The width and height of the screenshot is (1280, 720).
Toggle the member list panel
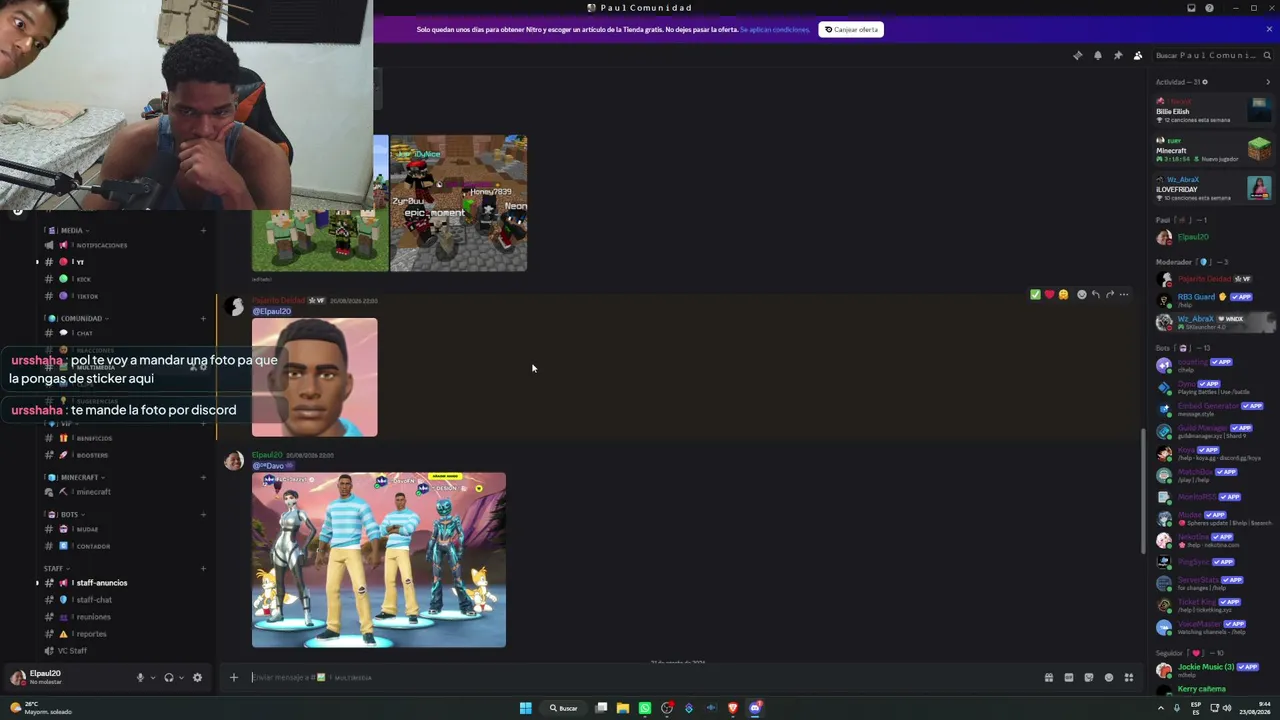click(1138, 56)
